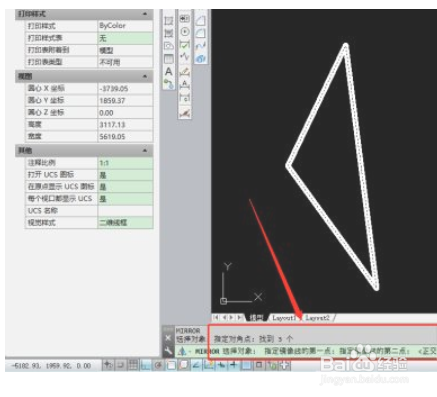This screenshot has height=397, width=437.
Task: Toggle 3D object snap in status bar
Action: point(184,365)
